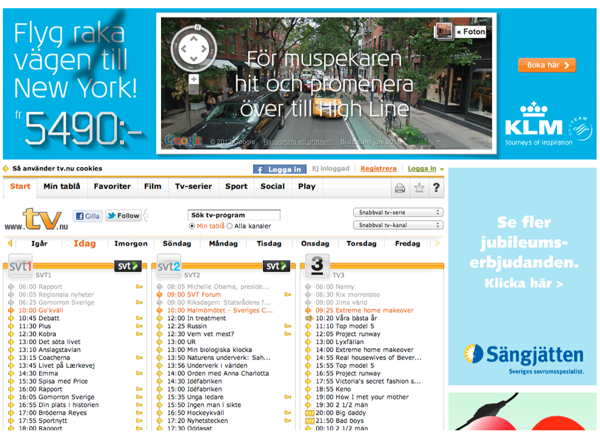Click icon before 10:20 Våra bästa år

click(309, 318)
